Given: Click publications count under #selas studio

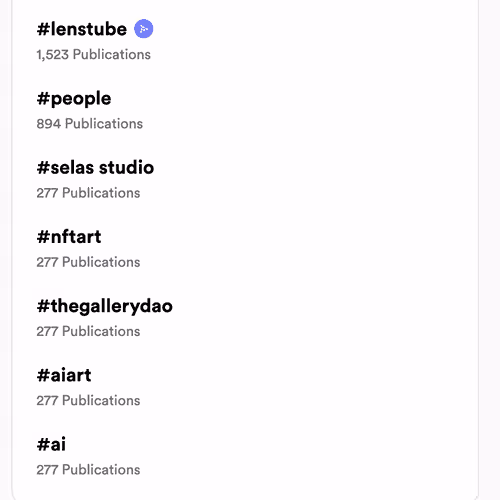Looking at the screenshot, I should [x=88, y=193].
